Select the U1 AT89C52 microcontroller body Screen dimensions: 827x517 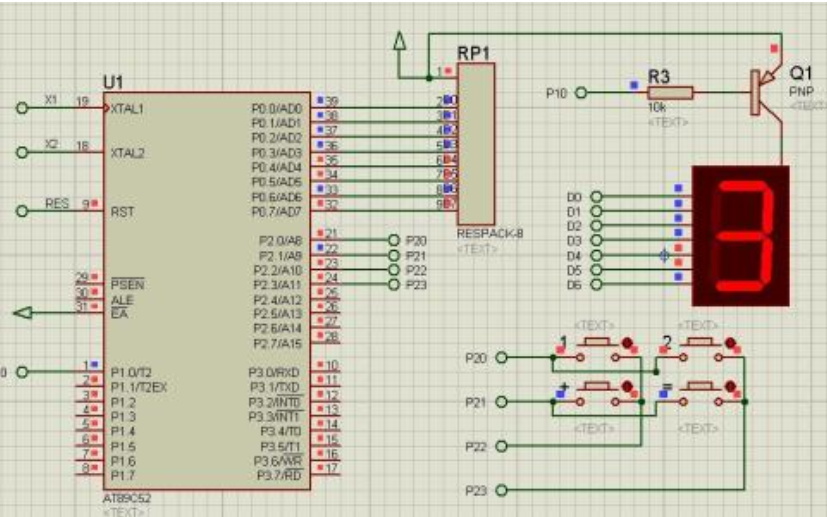point(207,291)
